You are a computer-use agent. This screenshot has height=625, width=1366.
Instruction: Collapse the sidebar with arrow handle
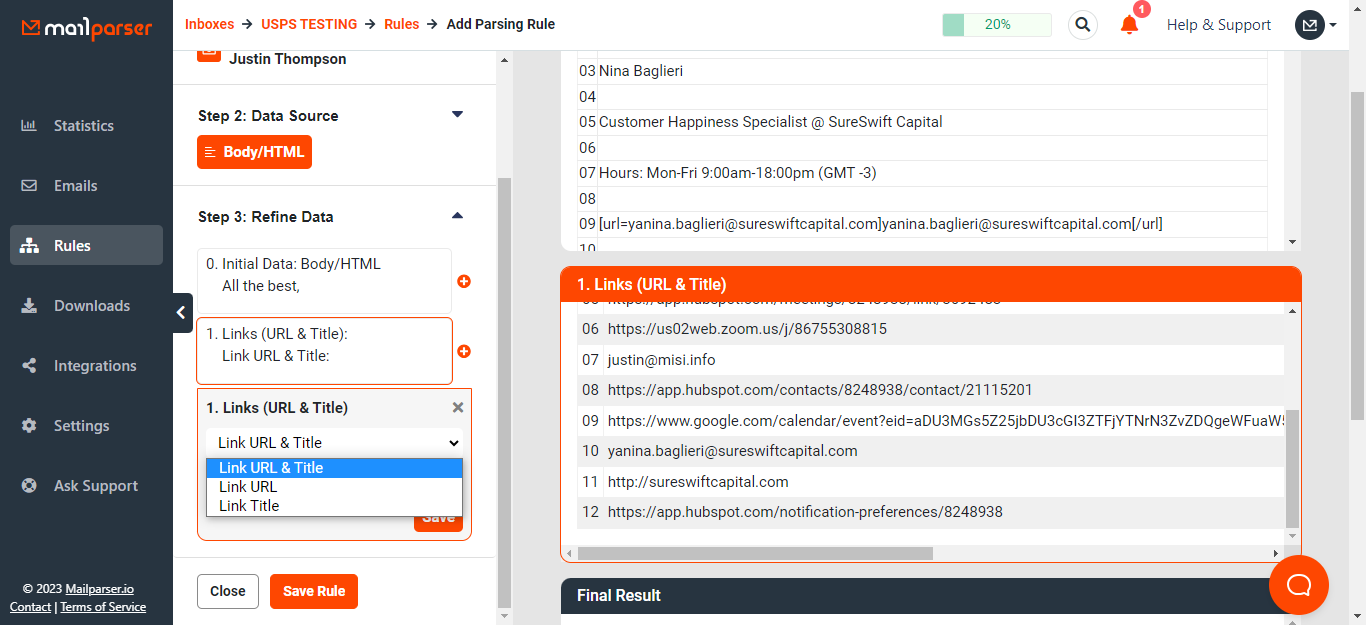point(181,313)
